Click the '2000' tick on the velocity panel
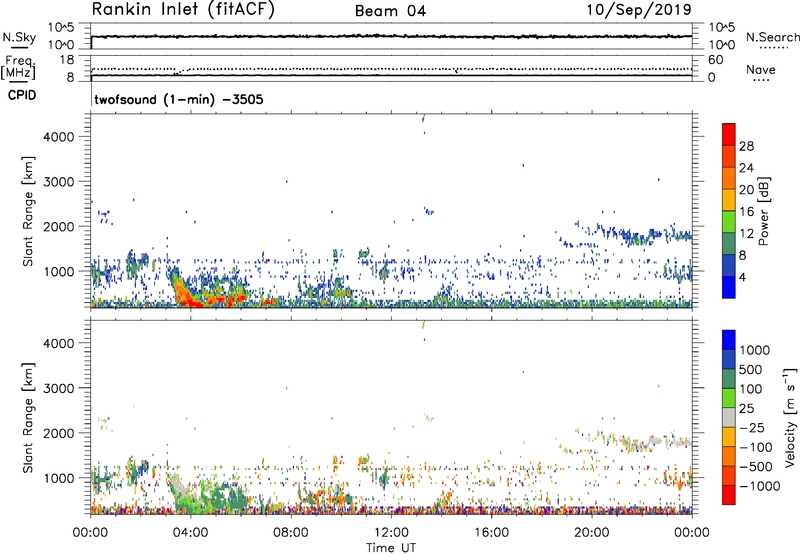The height and width of the screenshot is (554, 800). (59, 433)
